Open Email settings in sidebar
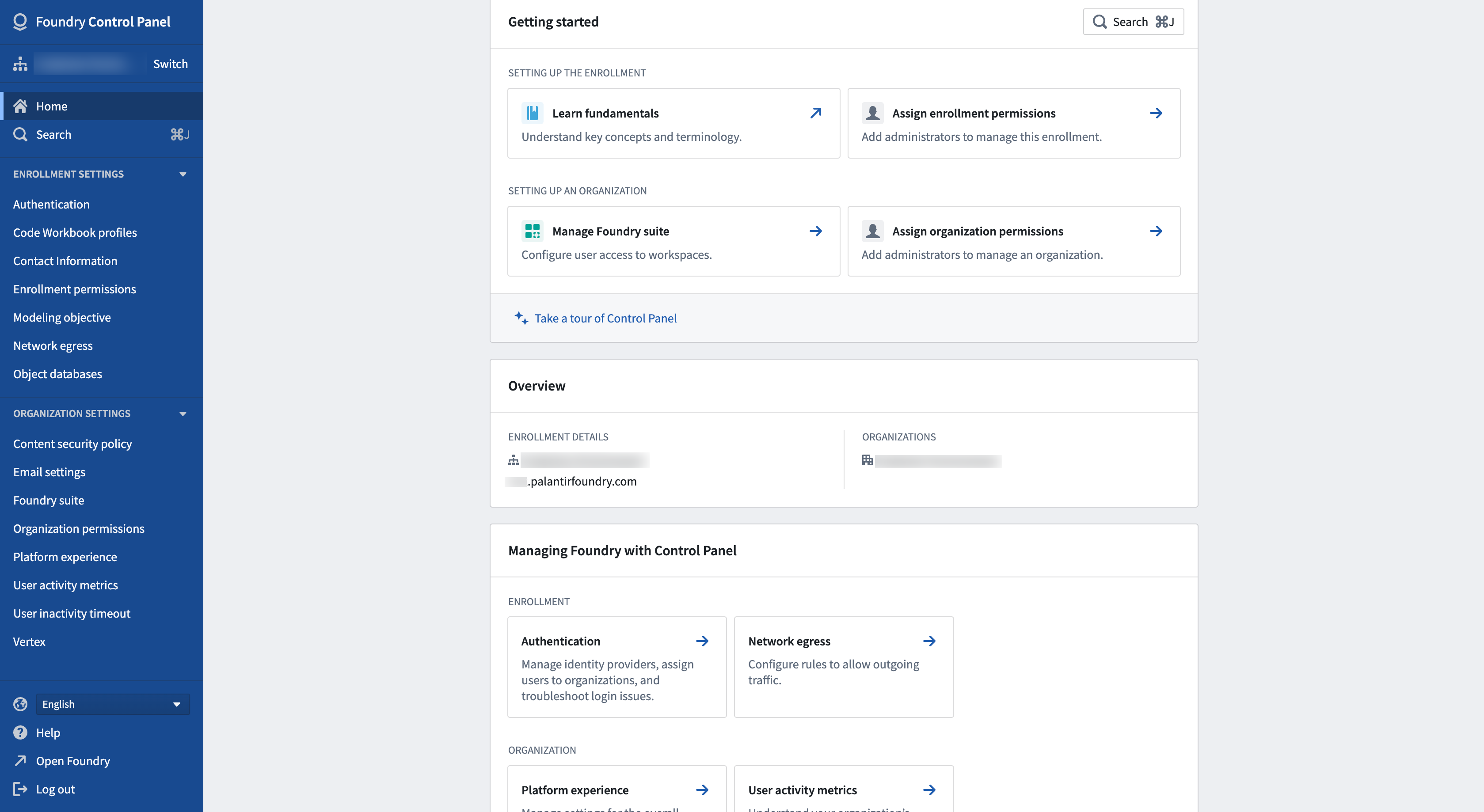Screen dimensions: 1484x812 click(49, 472)
